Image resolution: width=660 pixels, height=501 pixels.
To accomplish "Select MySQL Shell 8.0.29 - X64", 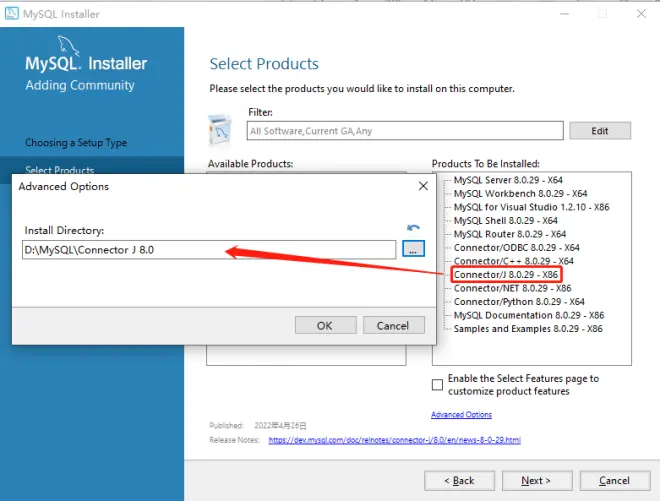I will click(x=506, y=220).
